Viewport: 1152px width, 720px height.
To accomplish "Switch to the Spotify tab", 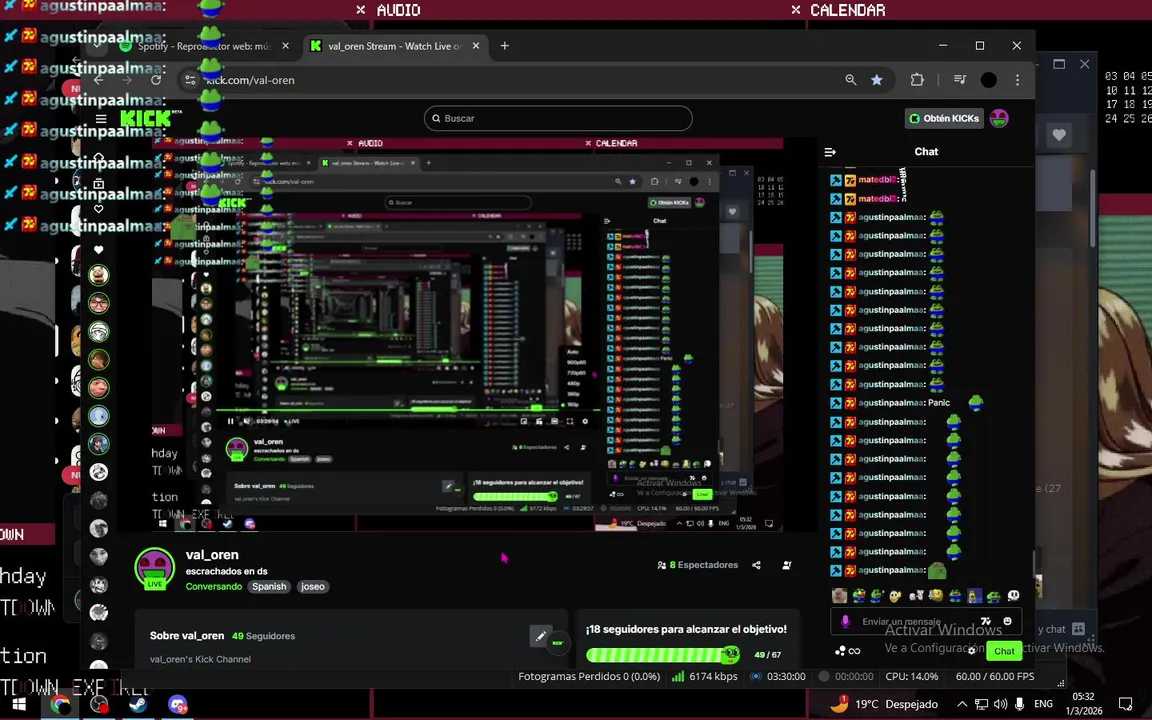I will pyautogui.click(x=204, y=46).
